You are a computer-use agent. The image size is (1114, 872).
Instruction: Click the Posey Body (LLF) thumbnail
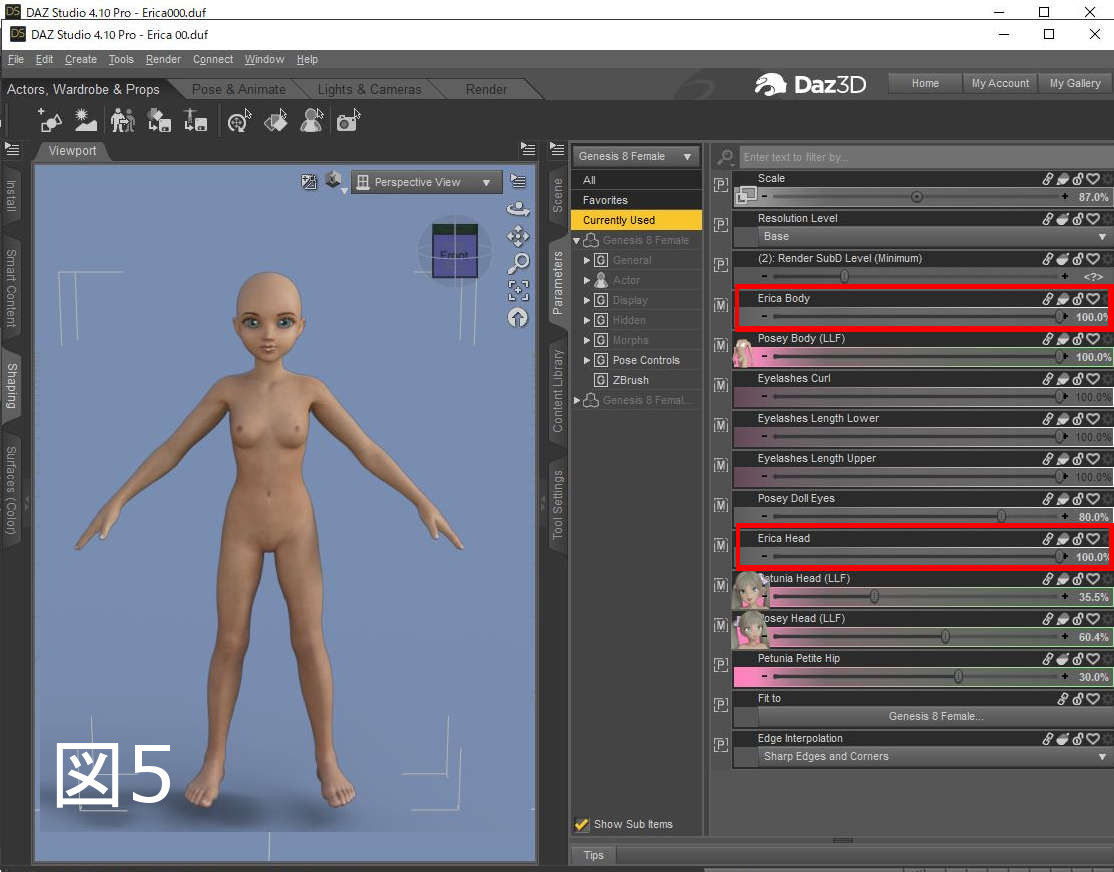tap(744, 352)
